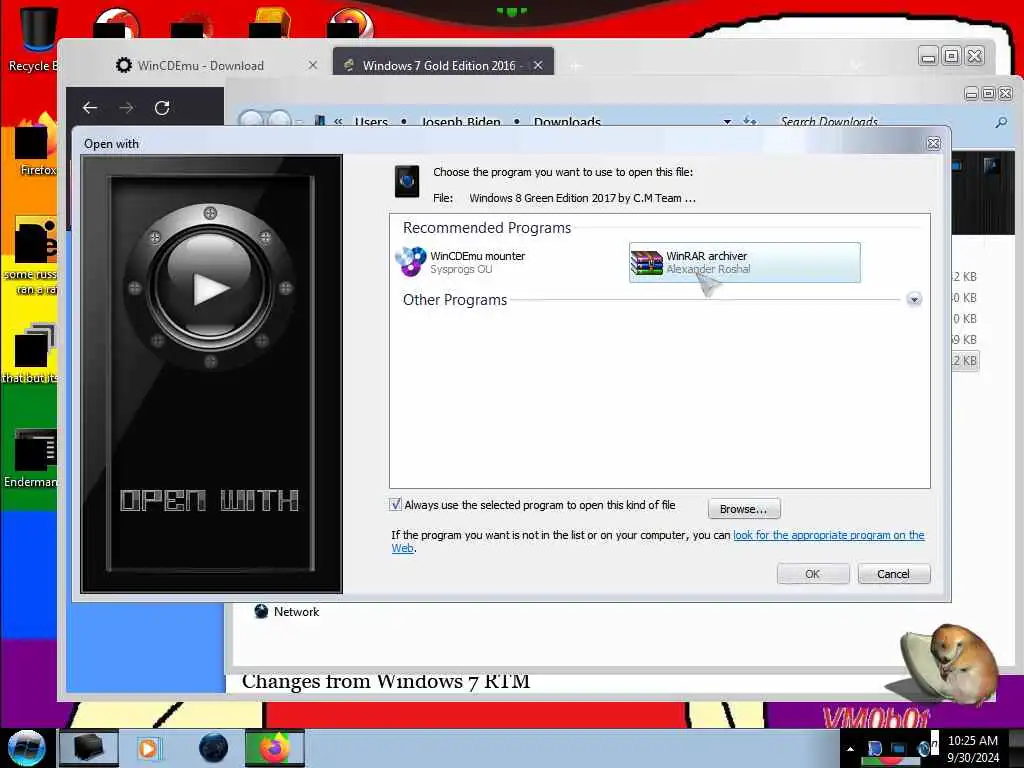Switch to Firefox on the taskbar
The width and height of the screenshot is (1024, 768).
[x=275, y=748]
